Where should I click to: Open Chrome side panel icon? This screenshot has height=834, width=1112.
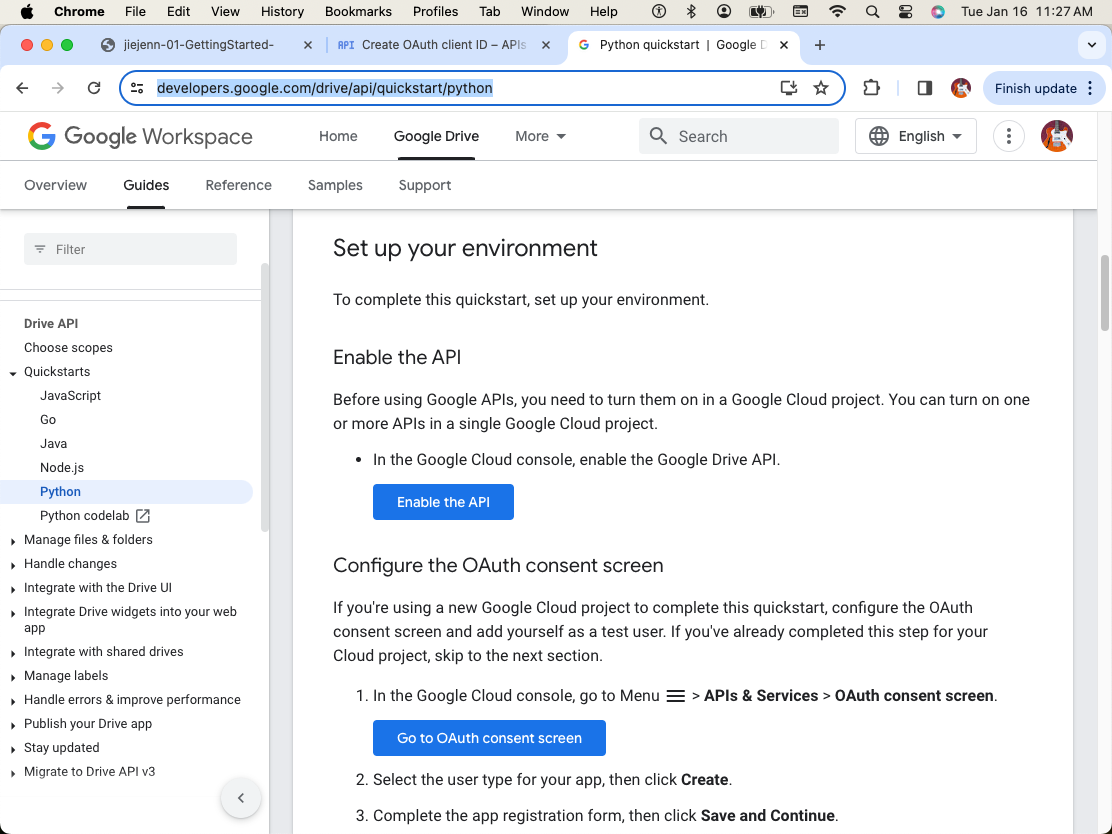[924, 88]
